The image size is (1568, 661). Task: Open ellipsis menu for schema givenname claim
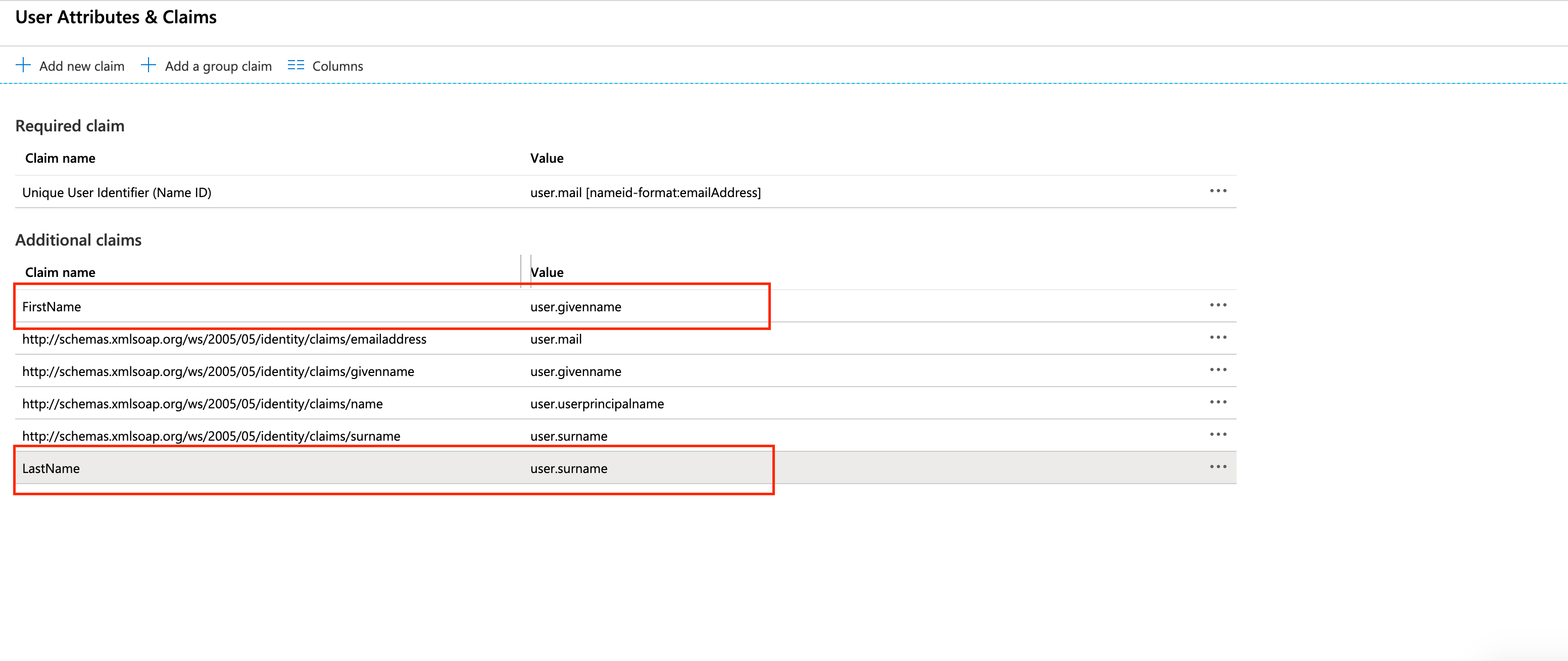[1217, 369]
